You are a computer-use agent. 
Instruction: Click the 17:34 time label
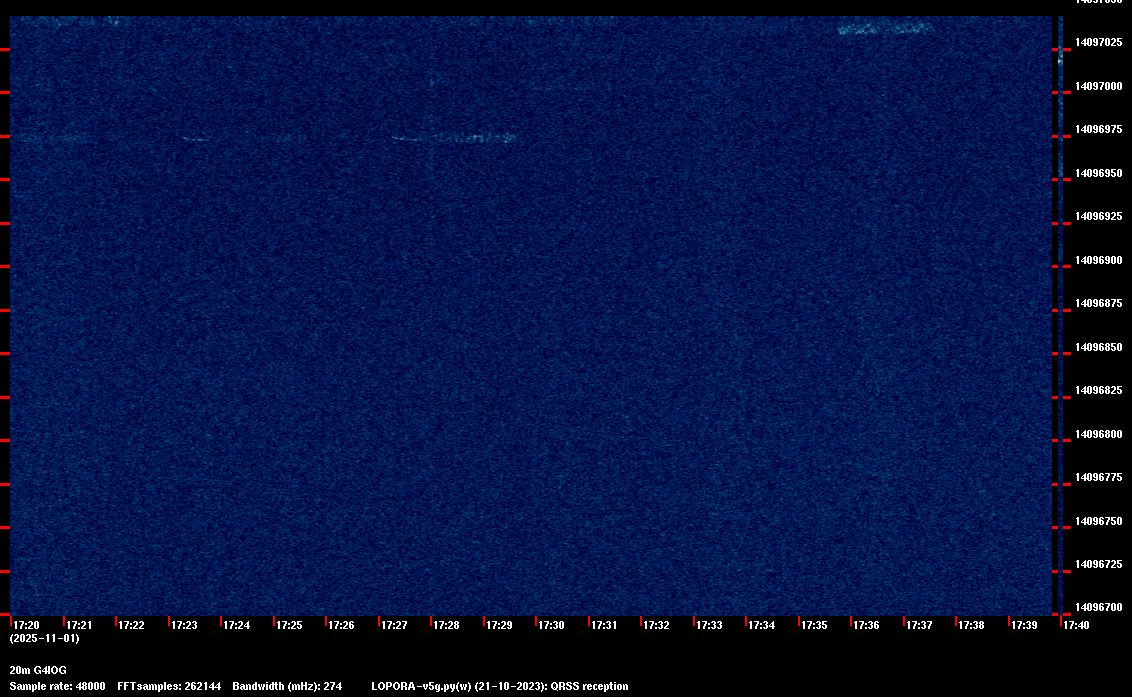tap(762, 625)
